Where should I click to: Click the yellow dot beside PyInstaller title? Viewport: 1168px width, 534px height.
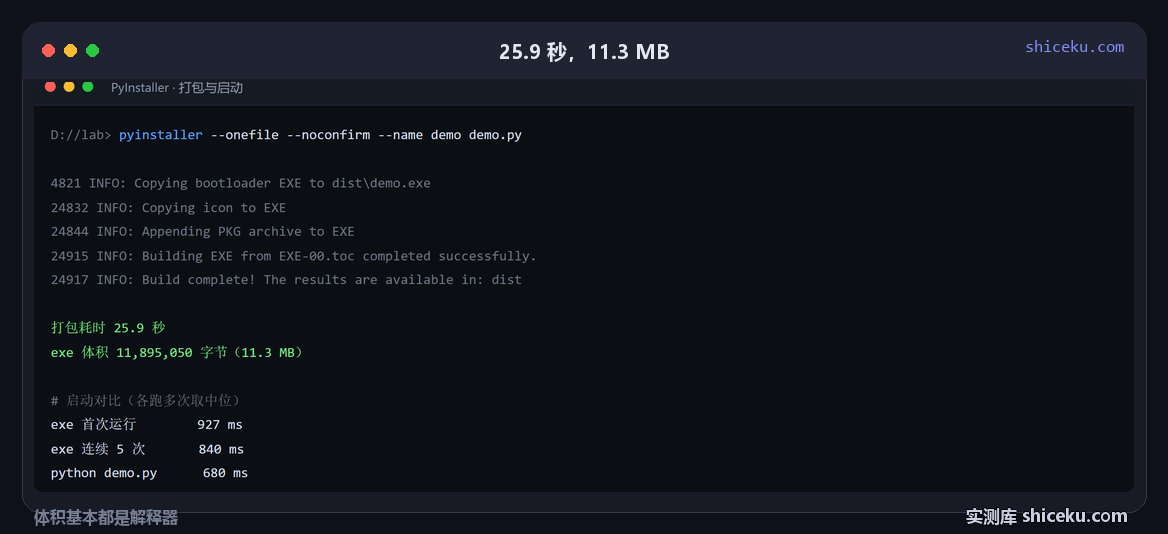click(x=69, y=86)
